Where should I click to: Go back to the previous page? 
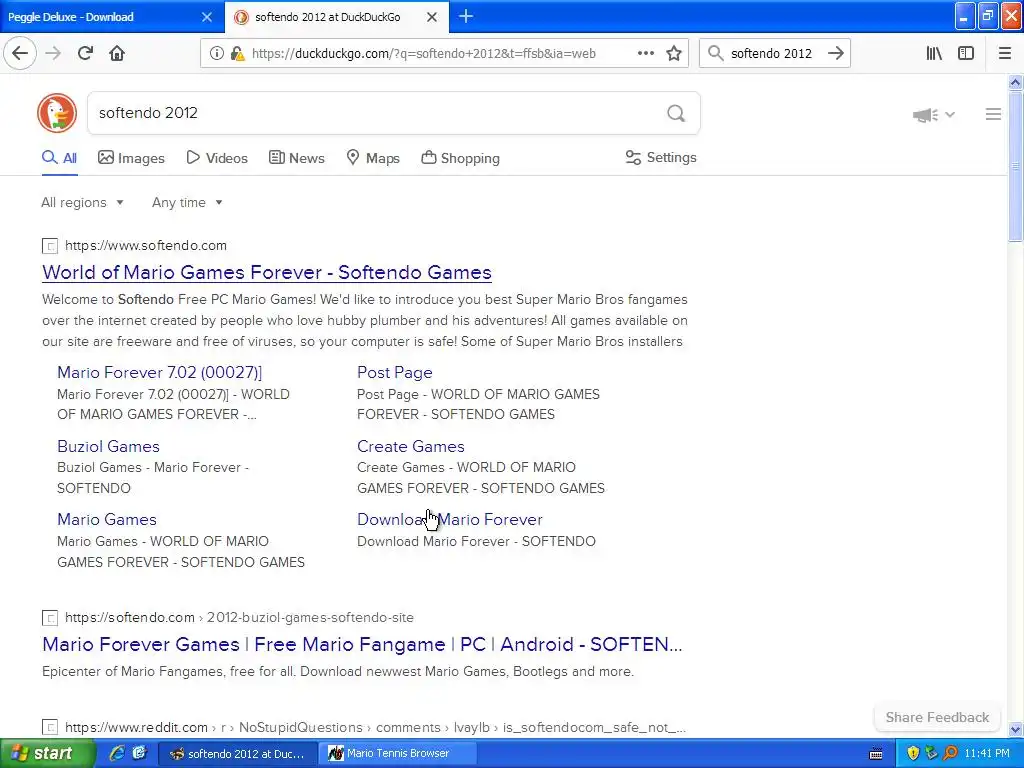[20, 53]
